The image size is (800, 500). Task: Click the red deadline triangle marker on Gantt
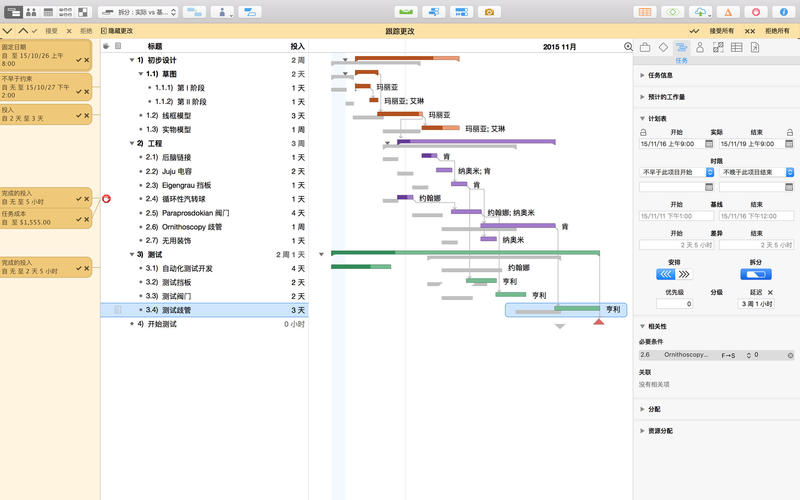599,321
